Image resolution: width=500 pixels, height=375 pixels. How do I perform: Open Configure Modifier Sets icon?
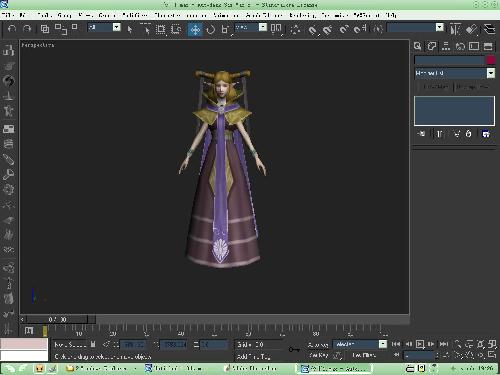click(x=486, y=134)
